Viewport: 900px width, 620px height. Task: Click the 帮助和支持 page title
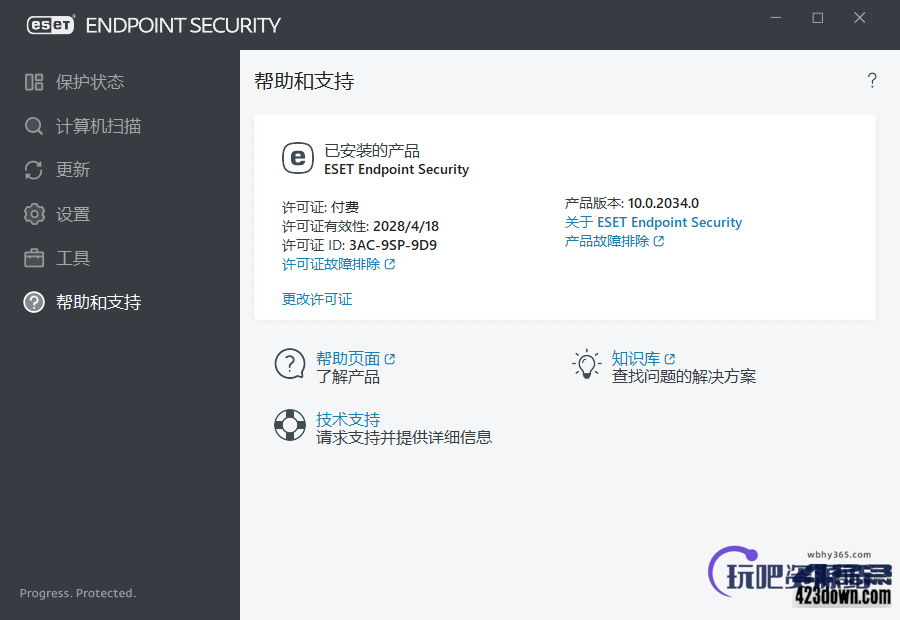point(304,81)
